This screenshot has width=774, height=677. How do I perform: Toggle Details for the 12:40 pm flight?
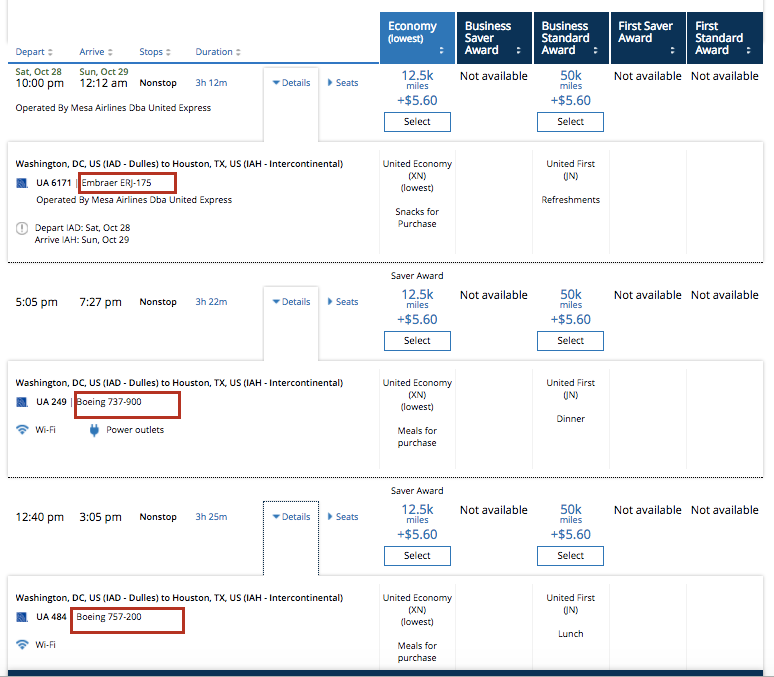coord(291,517)
